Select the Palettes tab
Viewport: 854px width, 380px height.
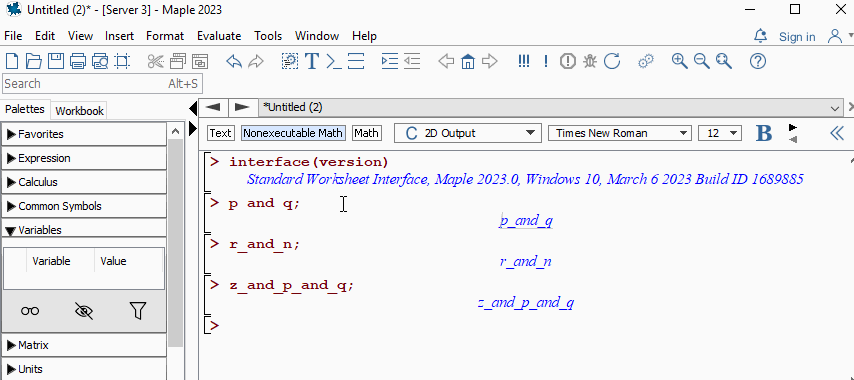pyautogui.click(x=25, y=109)
